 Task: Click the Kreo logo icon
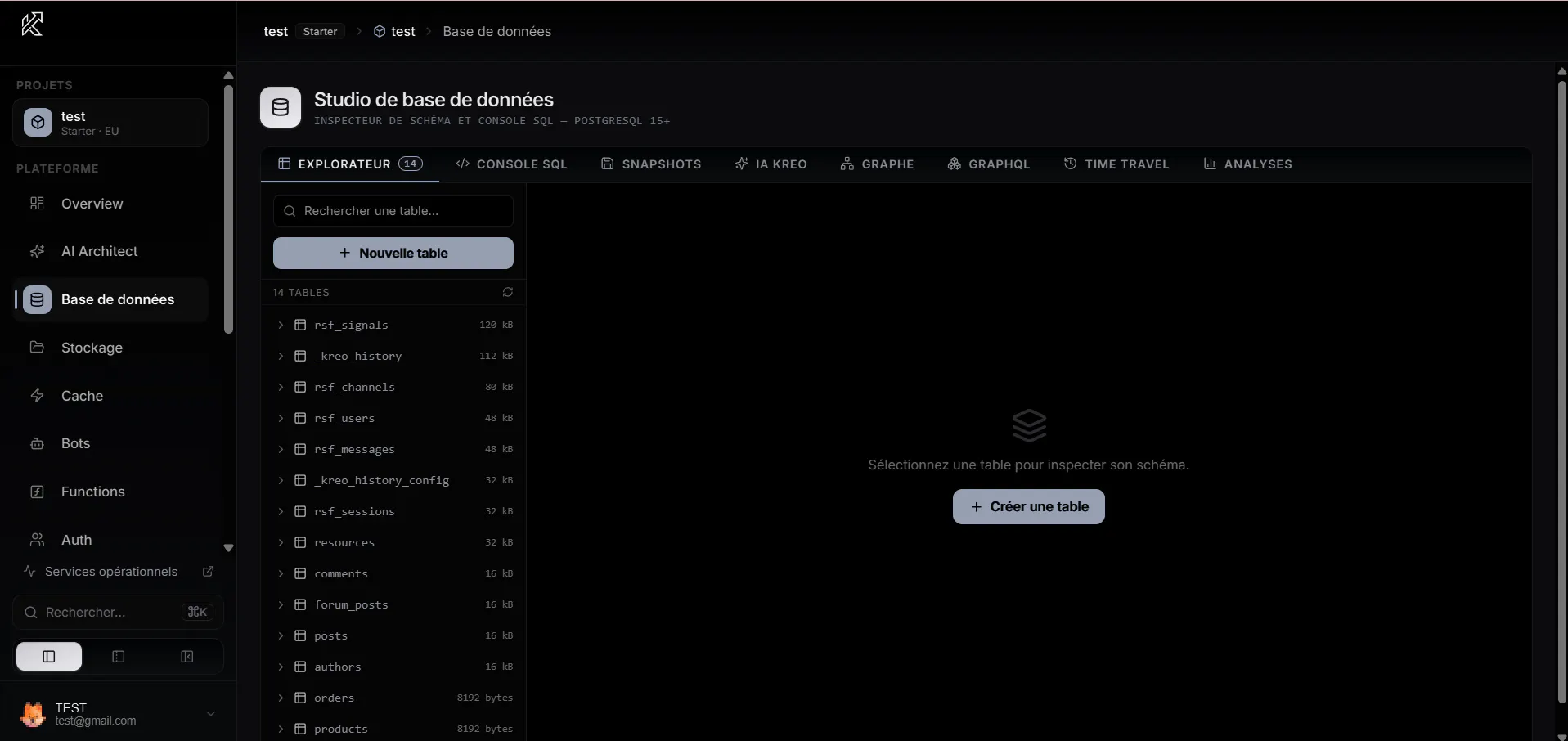tap(32, 25)
